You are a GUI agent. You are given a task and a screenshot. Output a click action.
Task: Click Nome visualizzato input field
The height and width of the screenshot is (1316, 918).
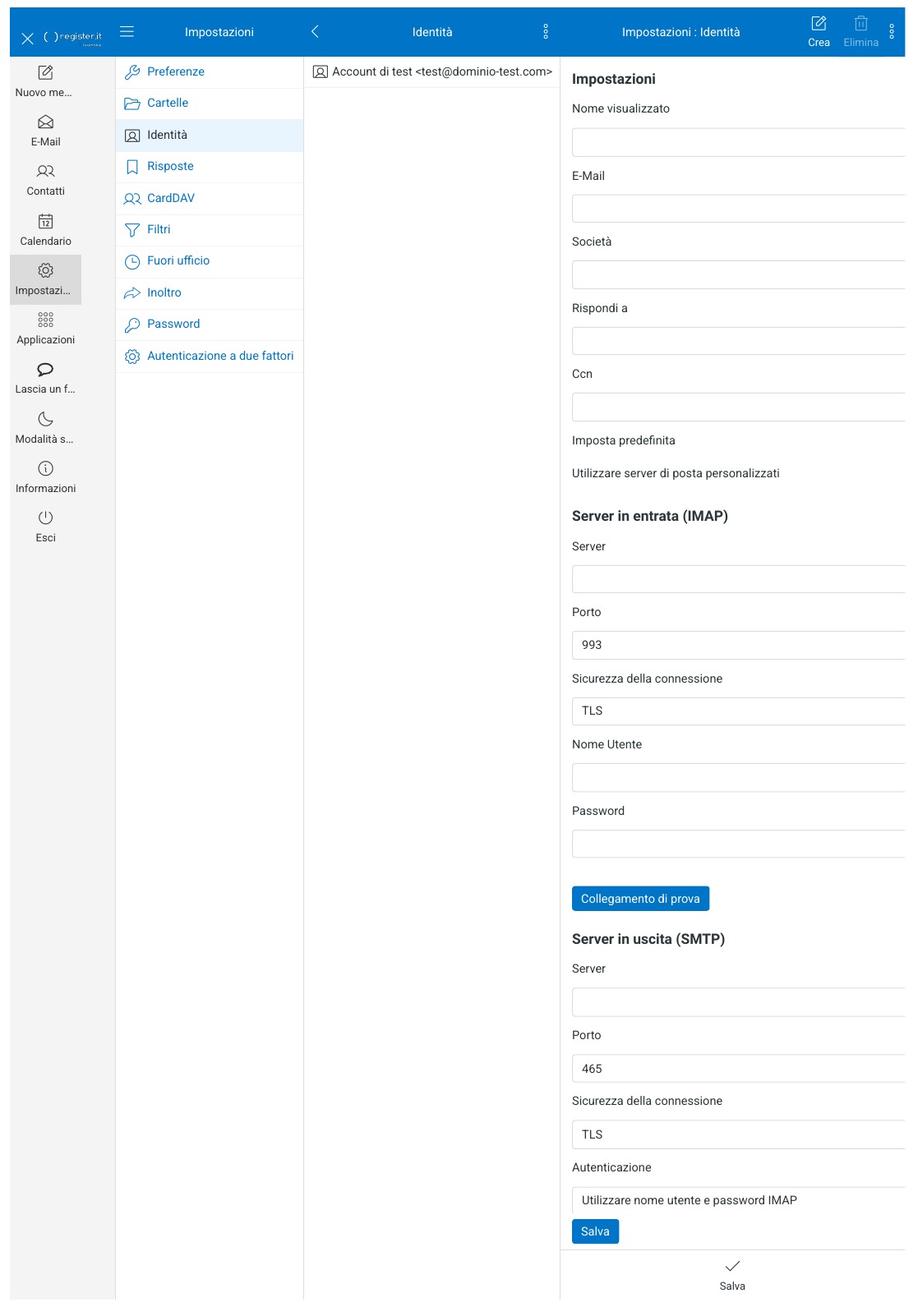pyautogui.click(x=738, y=142)
